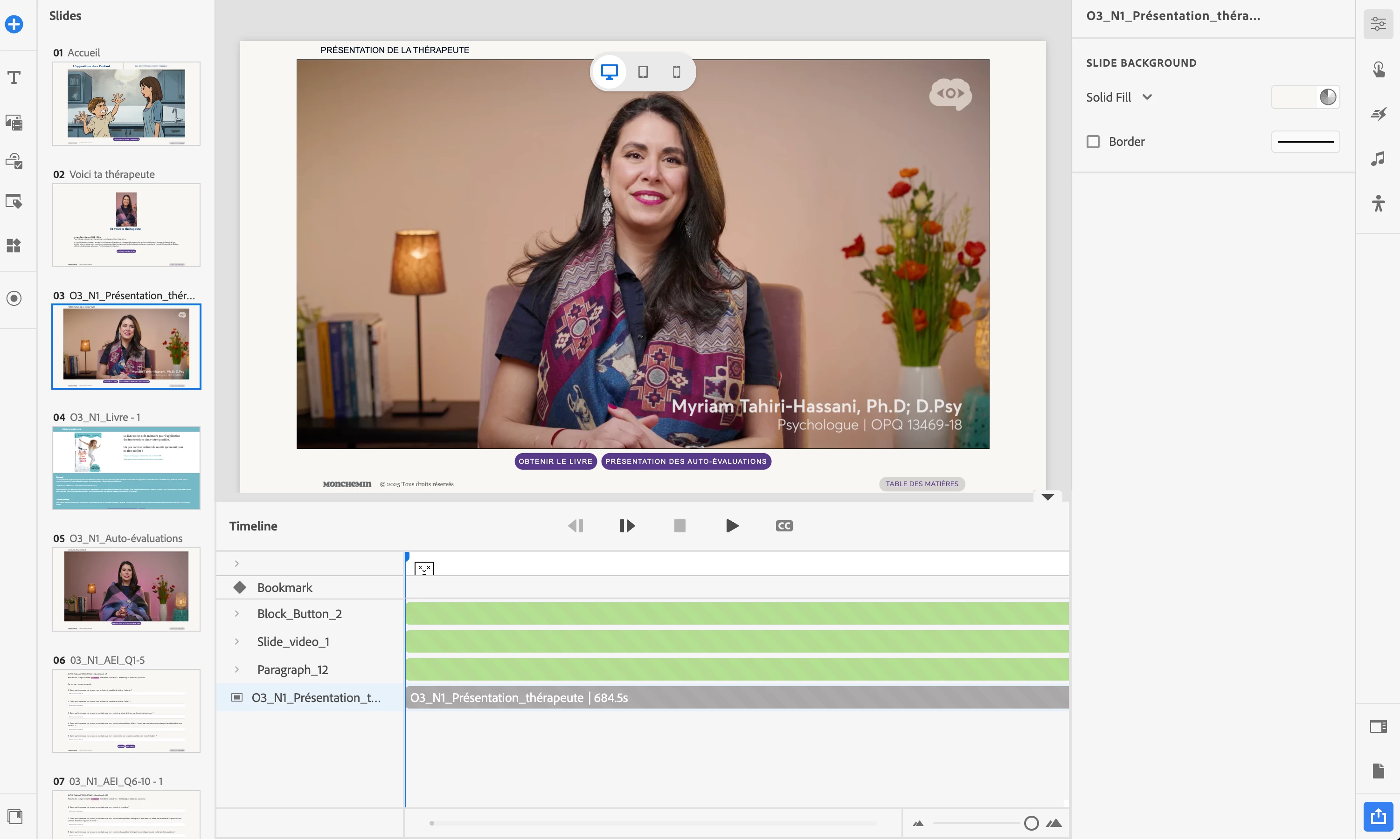This screenshot has width=1400, height=840.
Task: Open the Audio music note panel
Action: click(x=1378, y=158)
